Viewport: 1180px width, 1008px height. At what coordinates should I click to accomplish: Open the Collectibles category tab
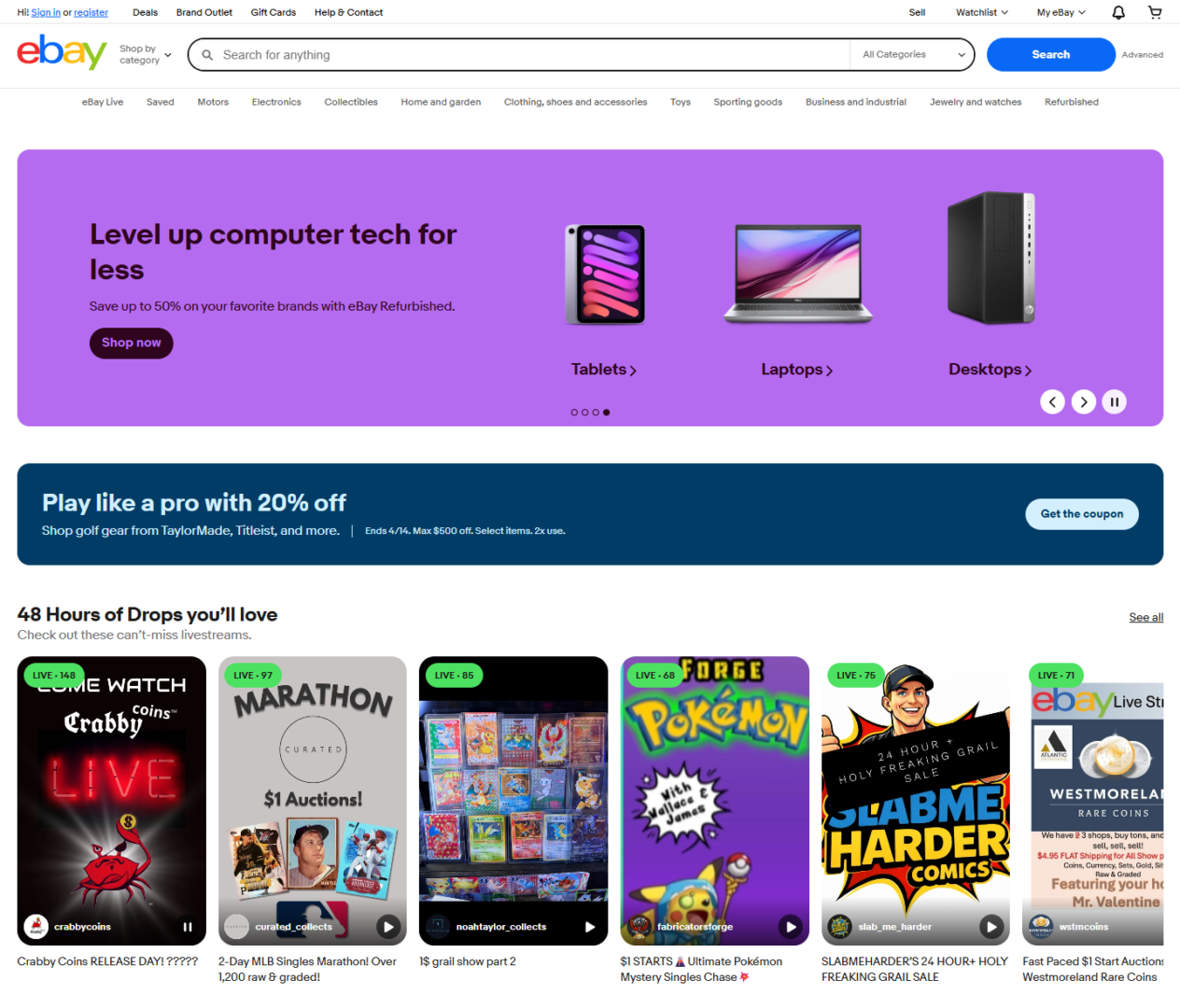coord(351,102)
